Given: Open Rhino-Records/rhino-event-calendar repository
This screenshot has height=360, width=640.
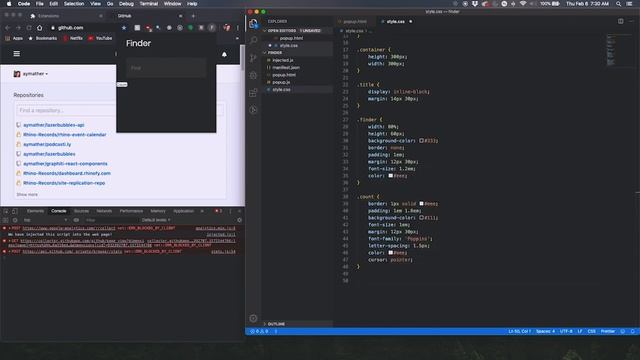Looking at the screenshot, I should pyautogui.click(x=64, y=135).
